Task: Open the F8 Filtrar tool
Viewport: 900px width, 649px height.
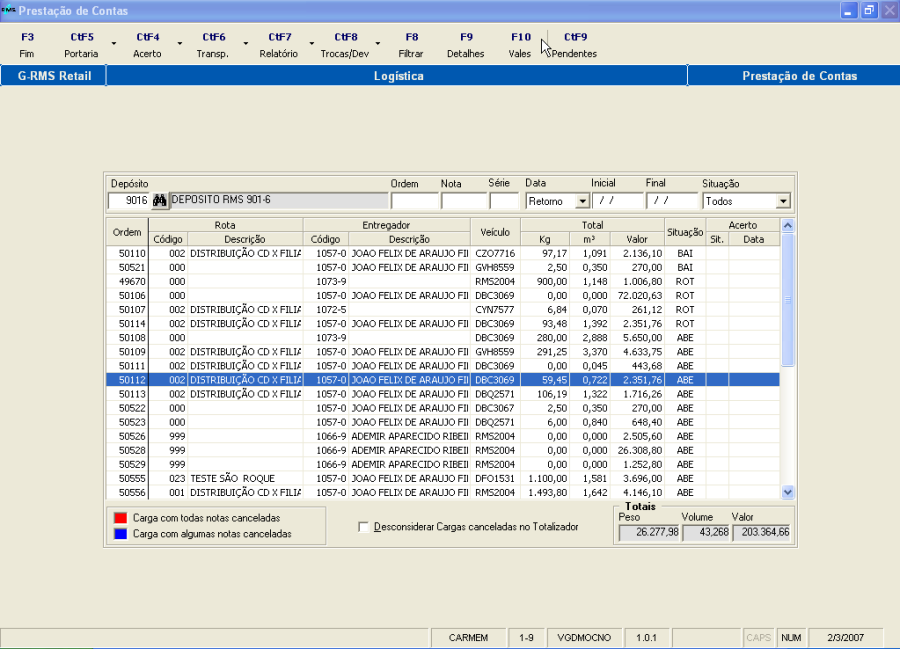Action: (411, 45)
